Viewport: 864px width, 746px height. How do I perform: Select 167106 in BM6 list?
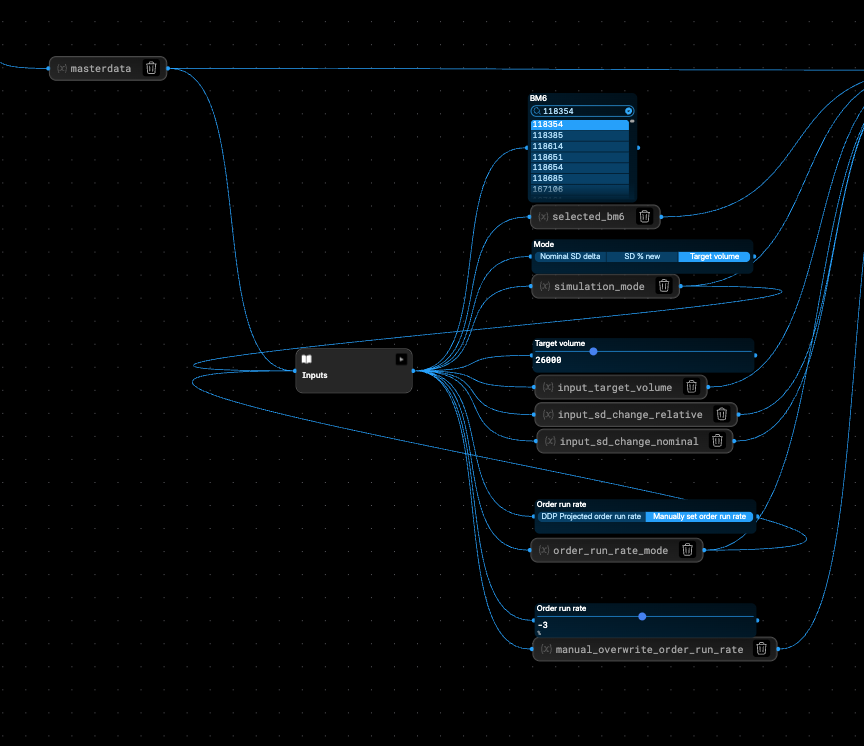coord(580,189)
